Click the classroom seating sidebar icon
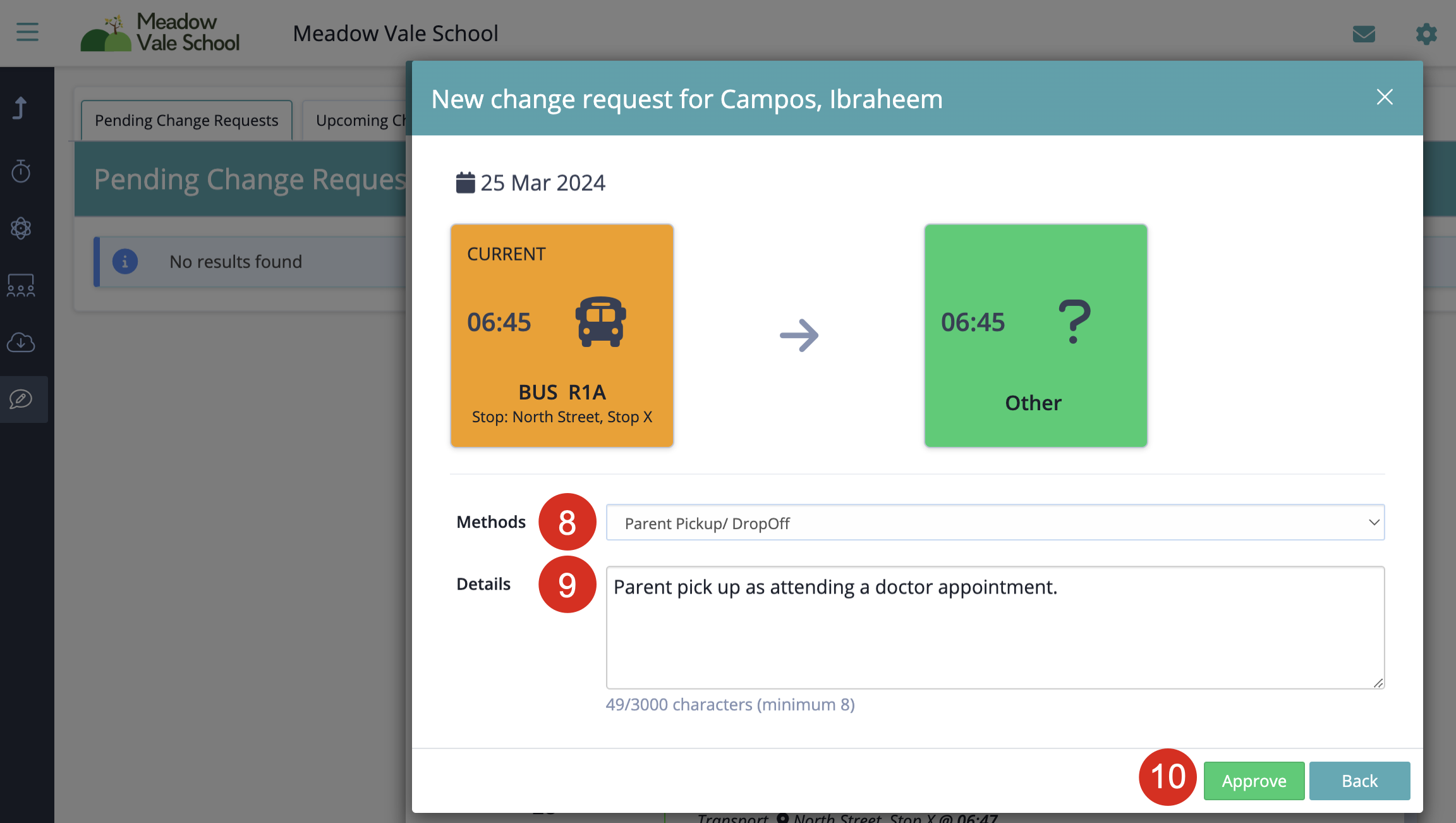The height and width of the screenshot is (823, 1456). click(21, 285)
